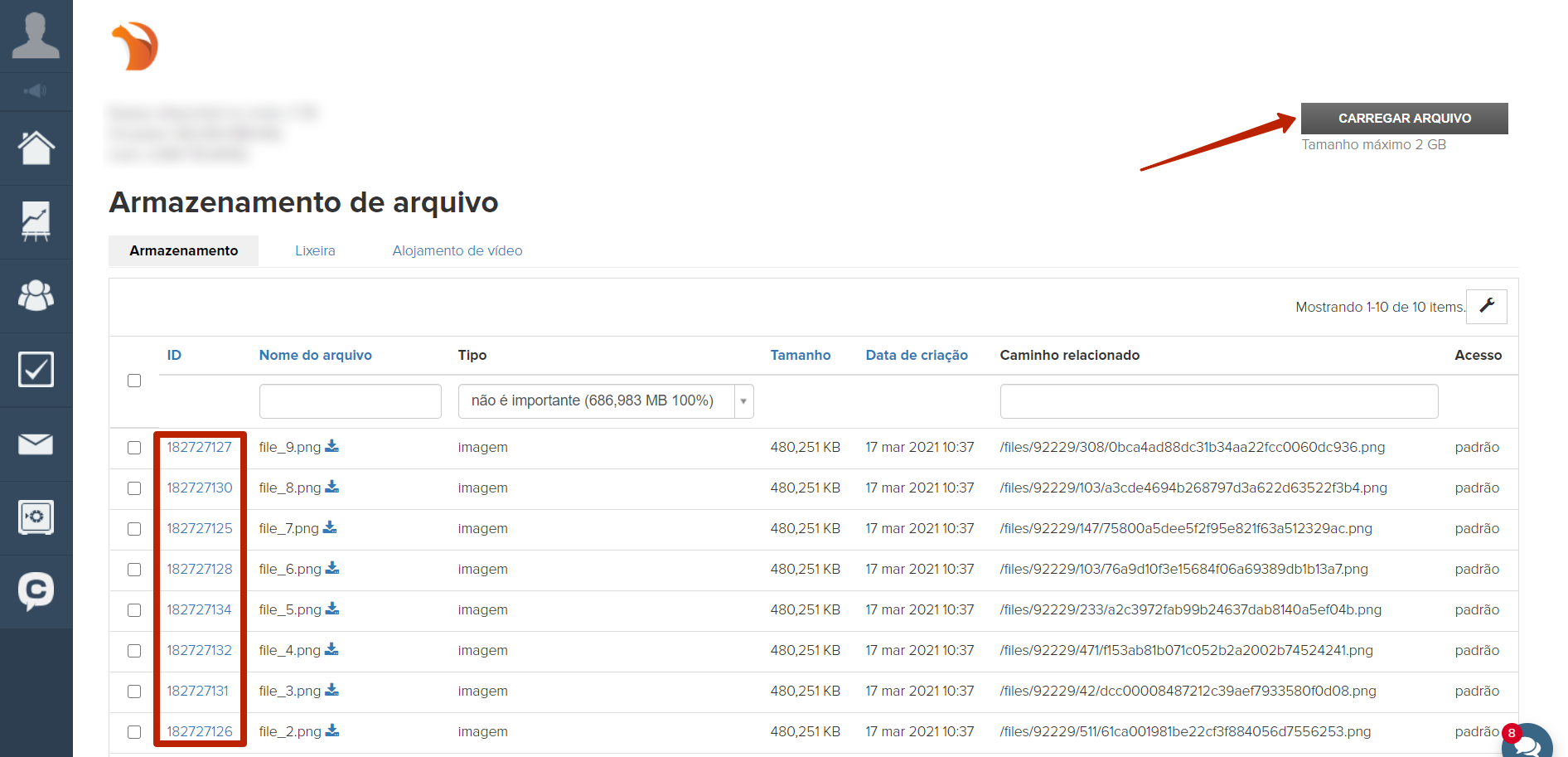Open the checkmark tasks sidebar icon

point(36,370)
